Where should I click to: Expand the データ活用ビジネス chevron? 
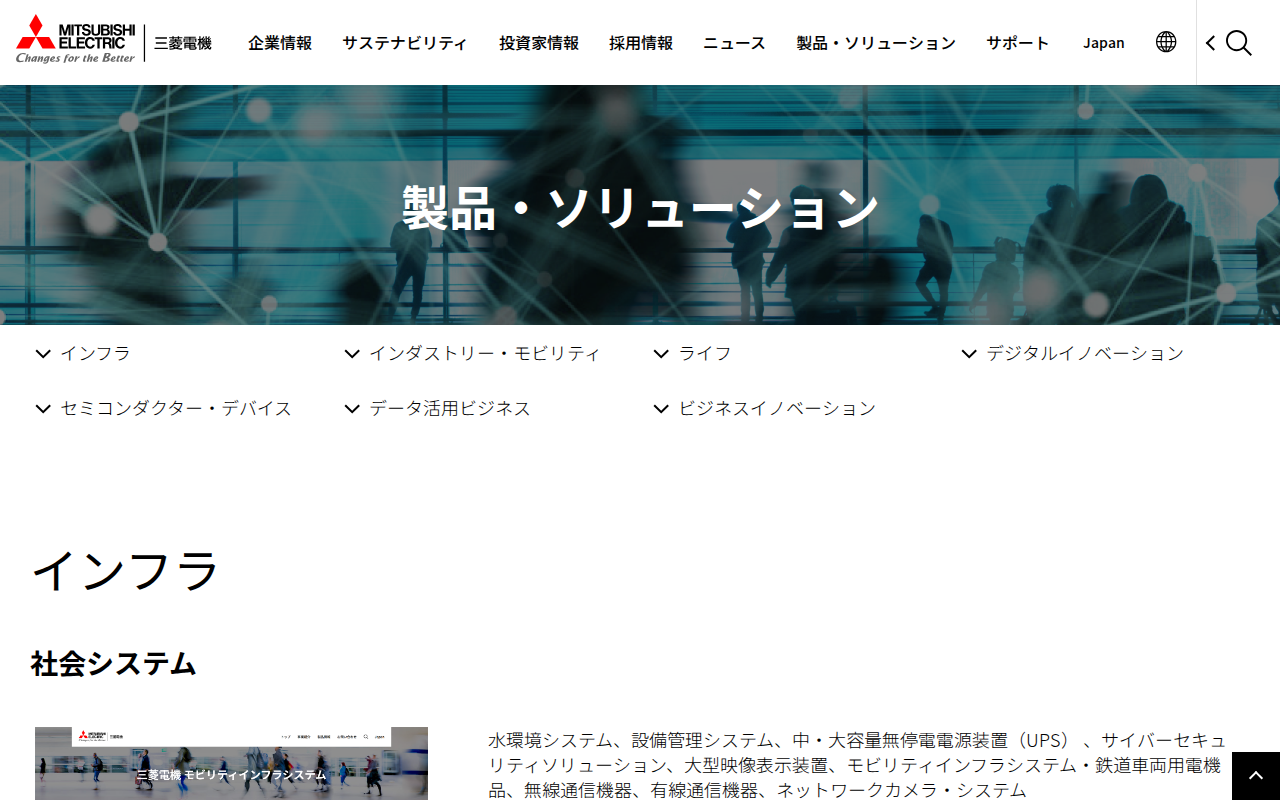(x=351, y=408)
